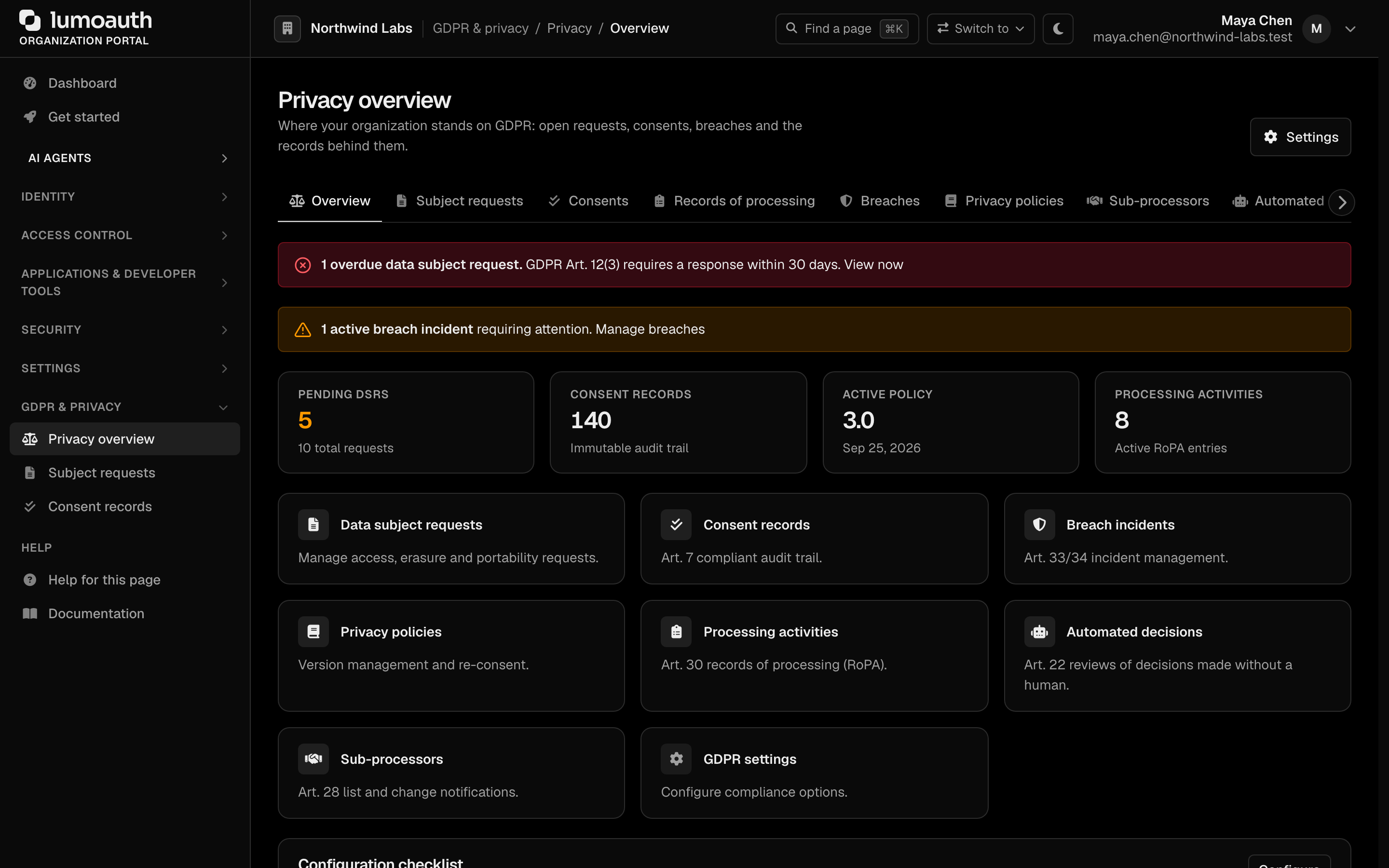Click the Privacy overview scales icon in sidebar
Viewport: 1389px width, 868px height.
(x=30, y=439)
